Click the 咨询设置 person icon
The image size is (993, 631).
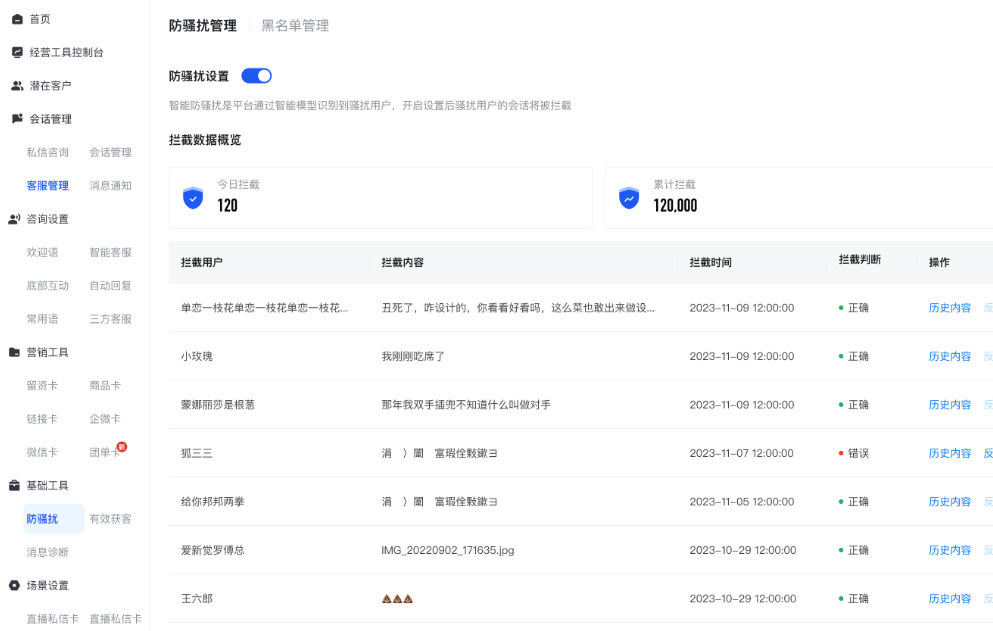[14, 219]
